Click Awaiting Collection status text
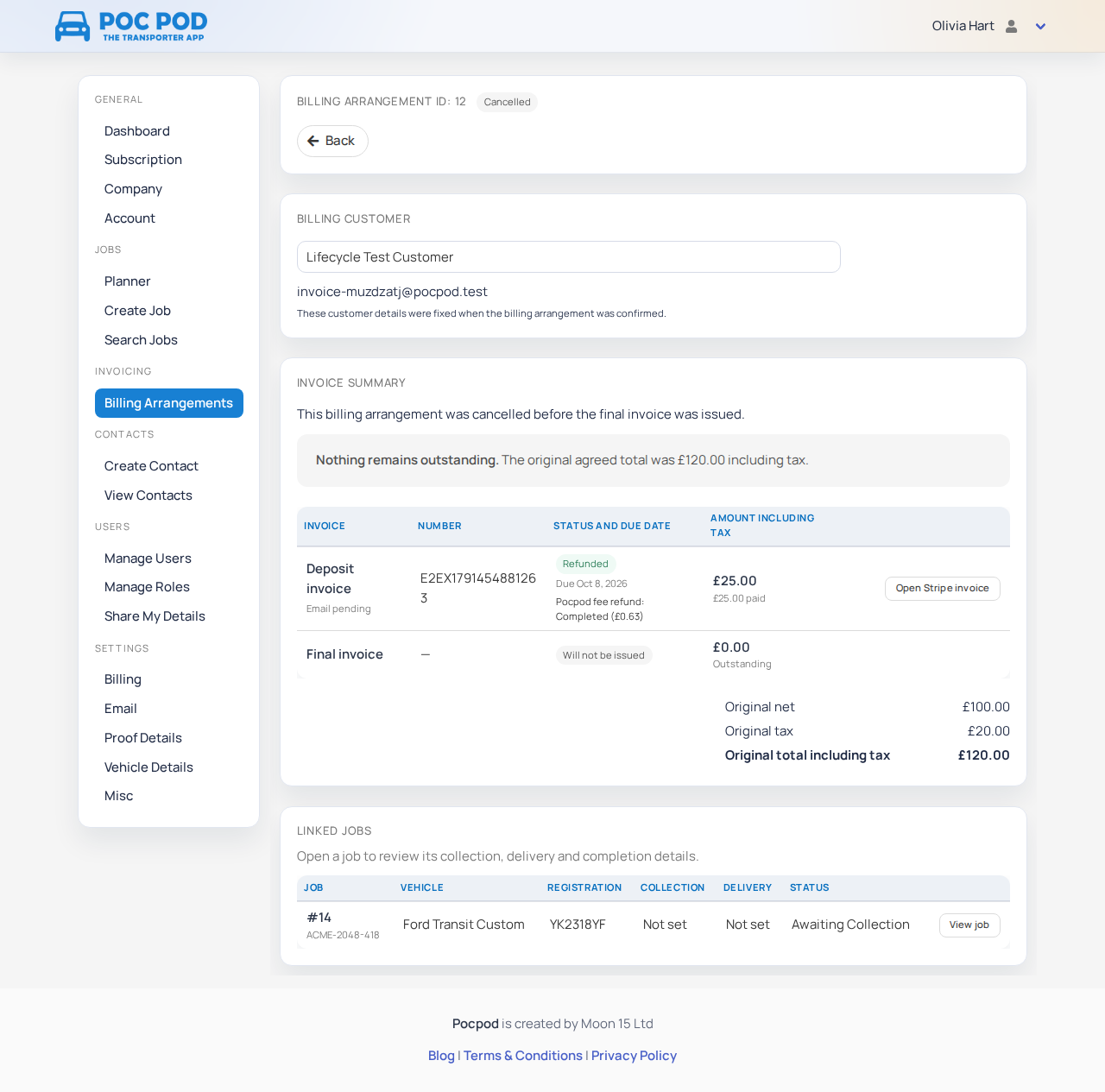The image size is (1105, 1092). click(x=850, y=925)
